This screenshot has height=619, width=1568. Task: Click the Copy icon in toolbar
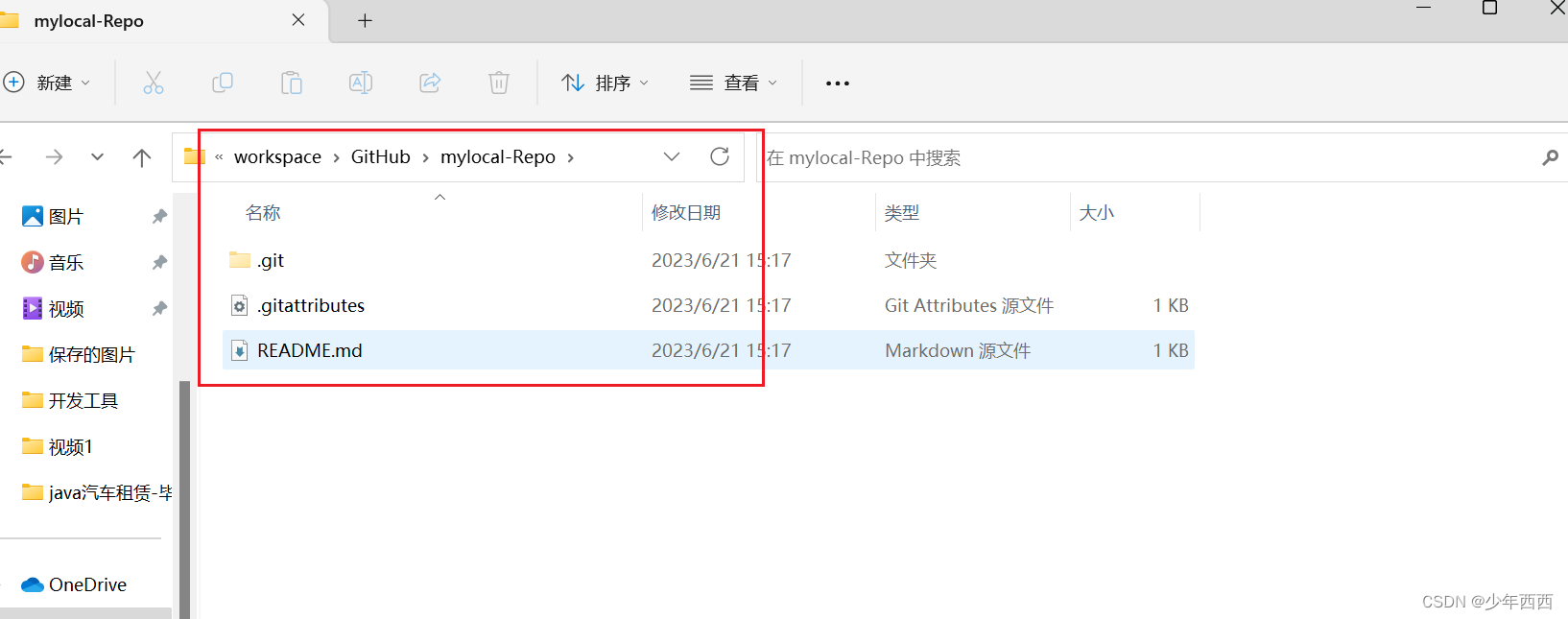pyautogui.click(x=223, y=83)
